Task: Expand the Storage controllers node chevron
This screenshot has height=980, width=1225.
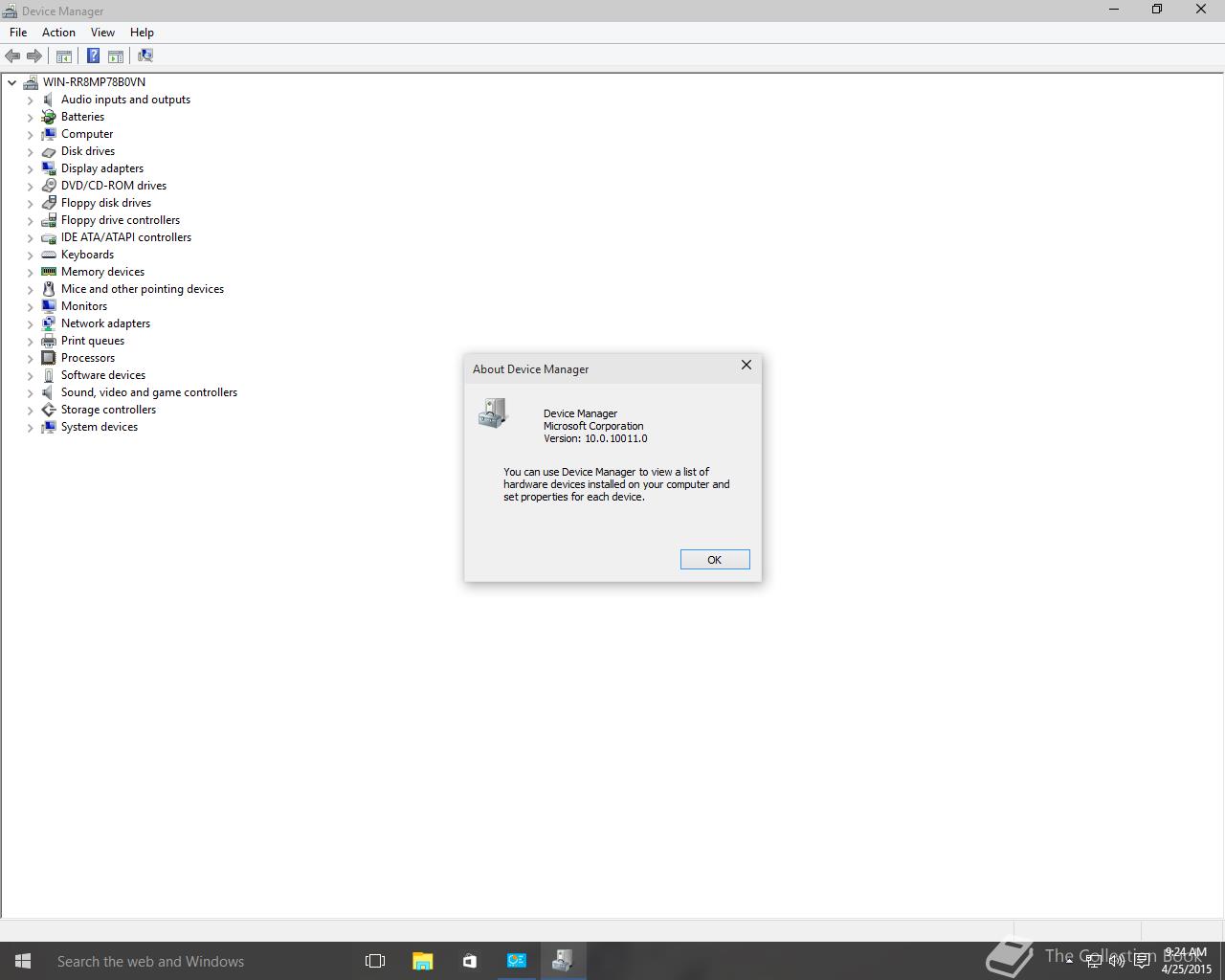Action: click(30, 410)
